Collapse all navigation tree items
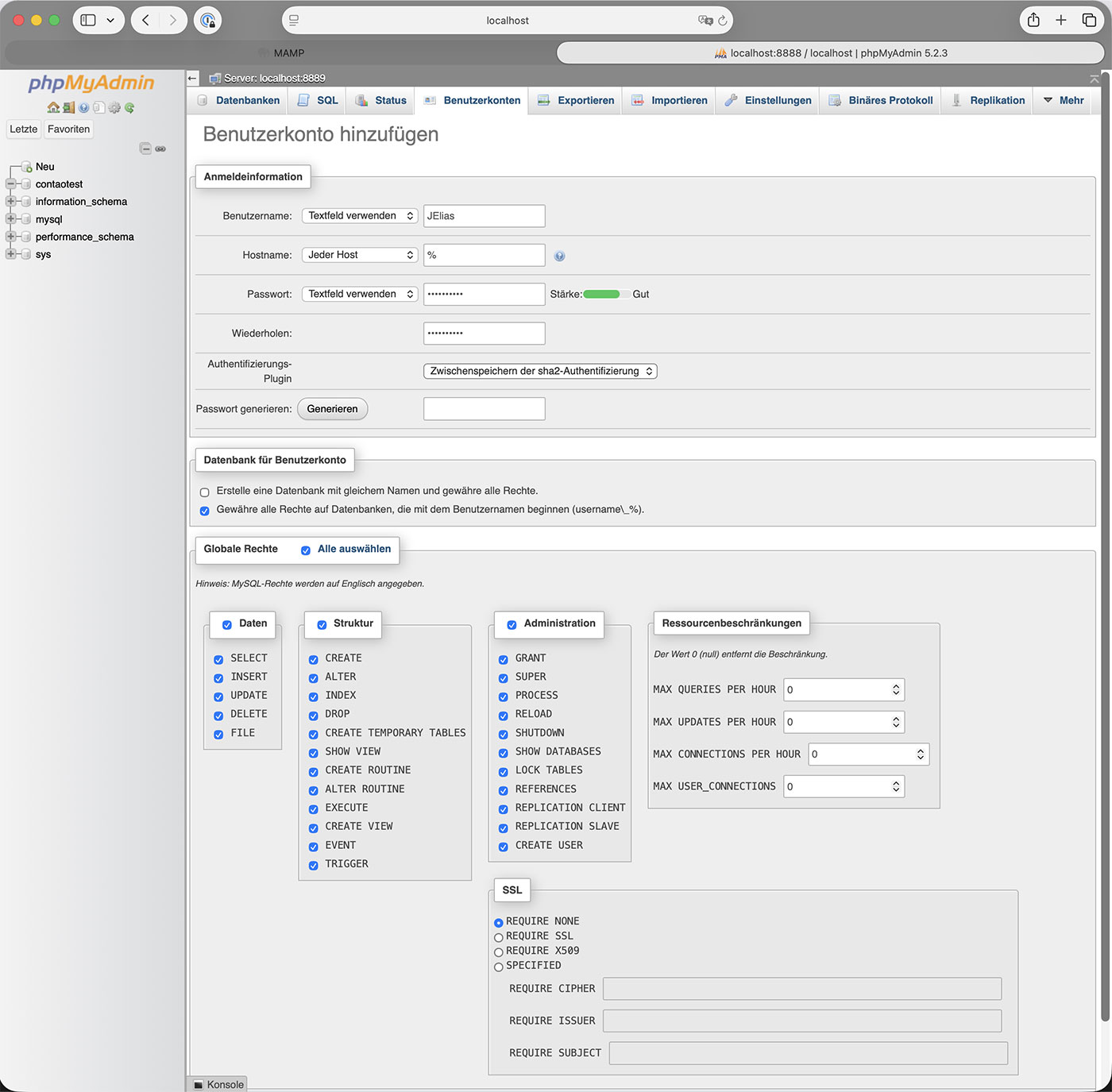 tap(145, 149)
